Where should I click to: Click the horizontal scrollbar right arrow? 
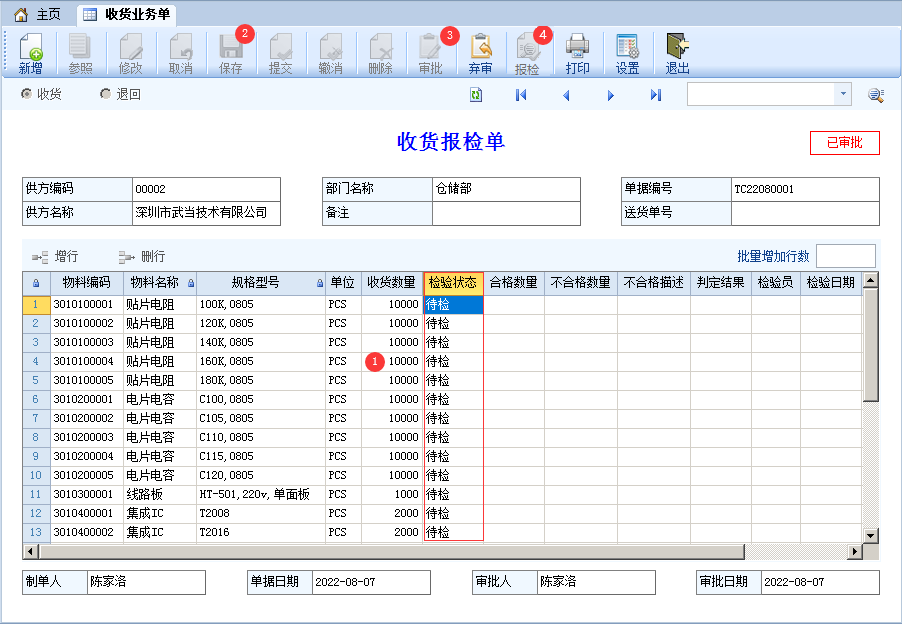[x=855, y=552]
